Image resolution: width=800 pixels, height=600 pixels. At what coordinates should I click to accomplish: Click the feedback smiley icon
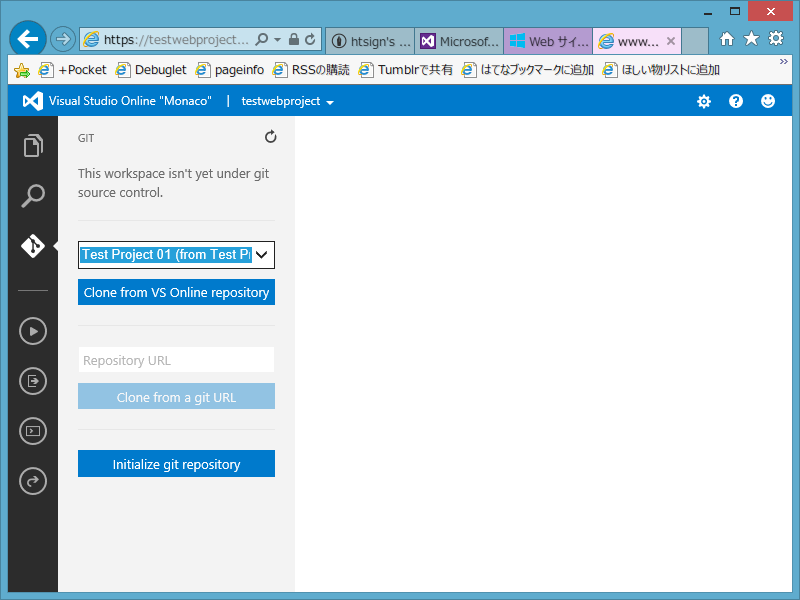[768, 101]
